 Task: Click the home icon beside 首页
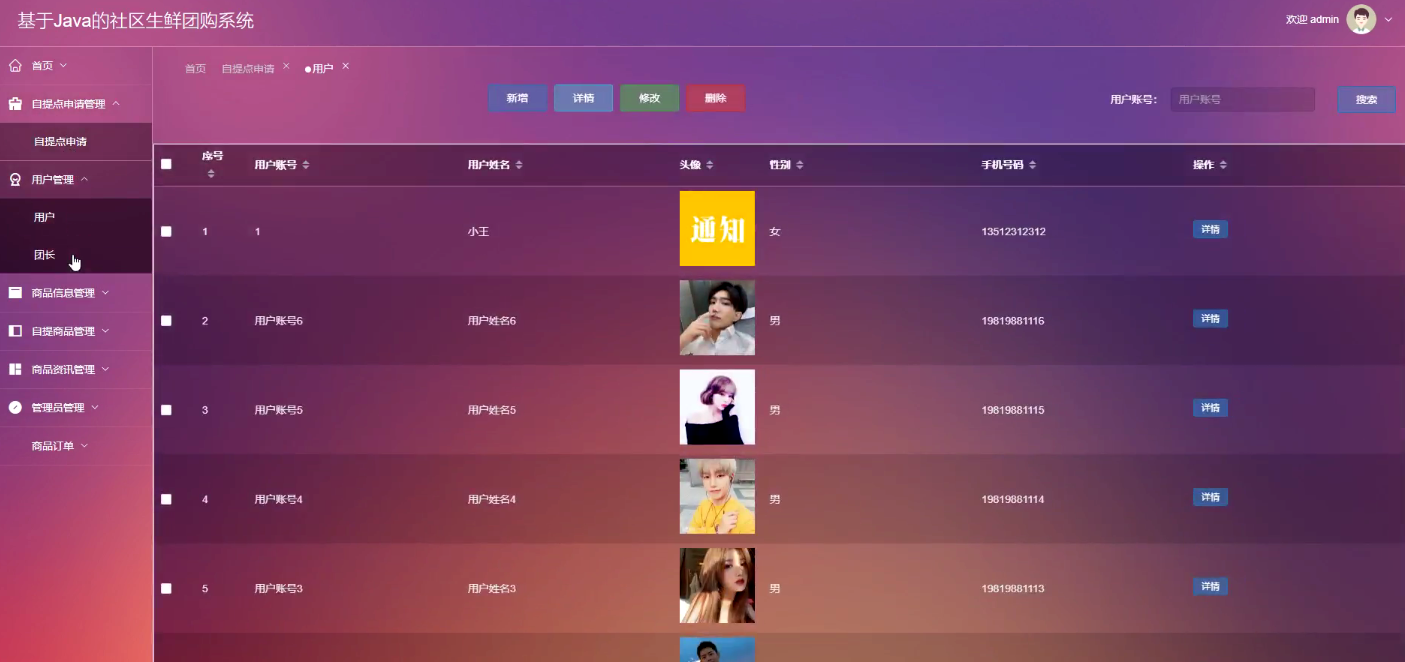click(15, 65)
